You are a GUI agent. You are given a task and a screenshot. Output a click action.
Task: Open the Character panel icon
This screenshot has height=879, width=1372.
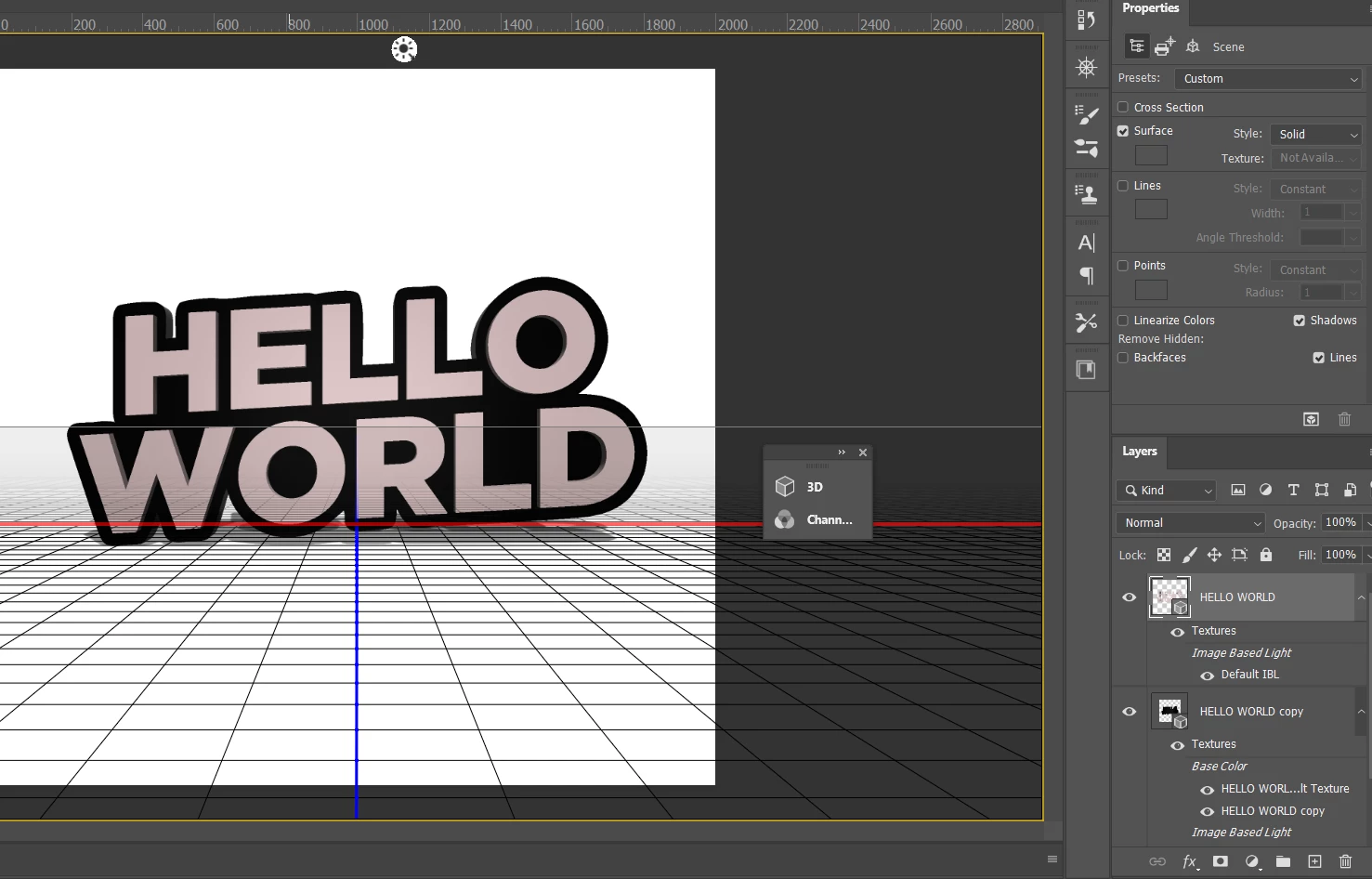pyautogui.click(x=1086, y=243)
